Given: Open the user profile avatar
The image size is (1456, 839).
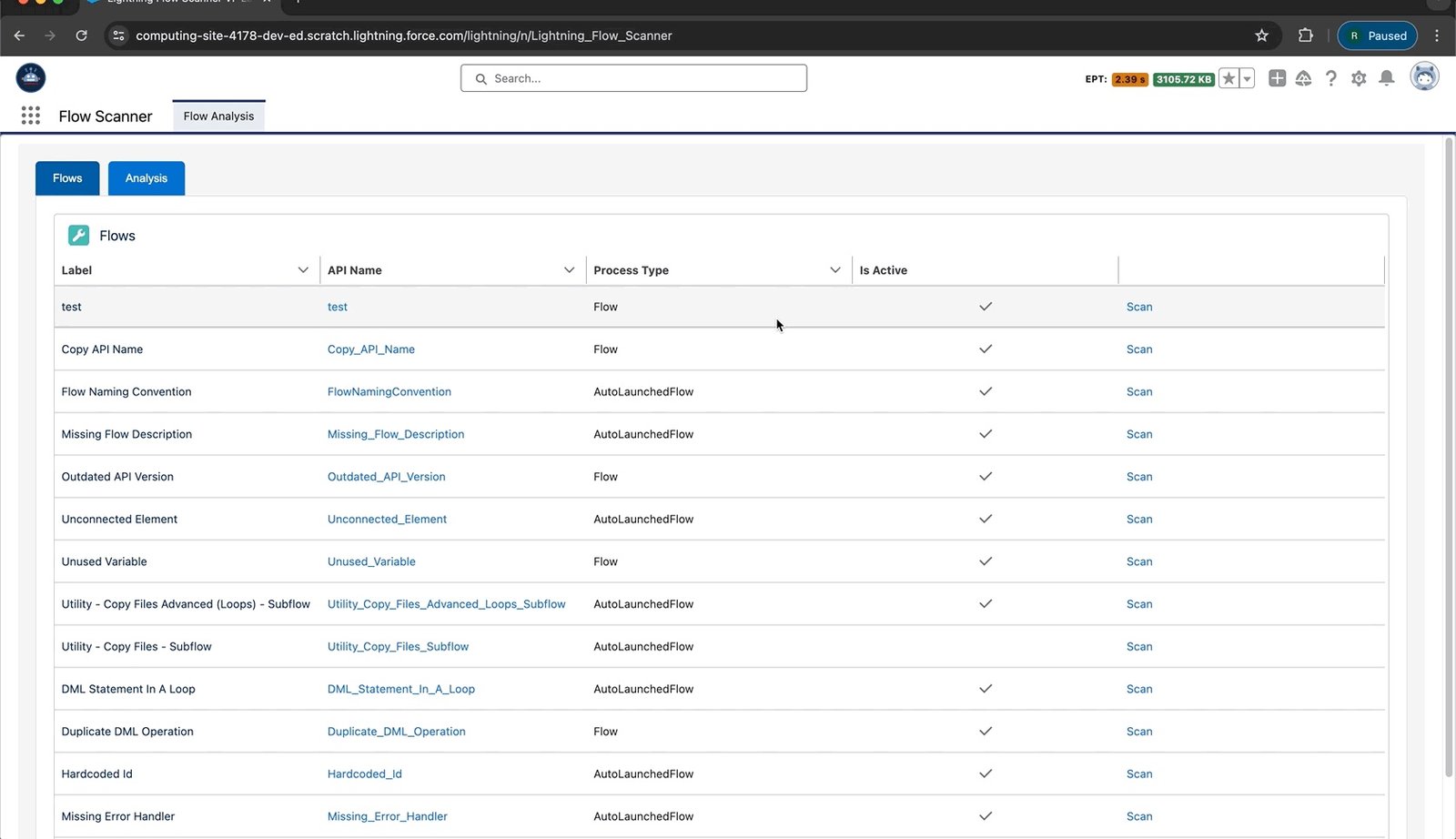Looking at the screenshot, I should pyautogui.click(x=1424, y=77).
